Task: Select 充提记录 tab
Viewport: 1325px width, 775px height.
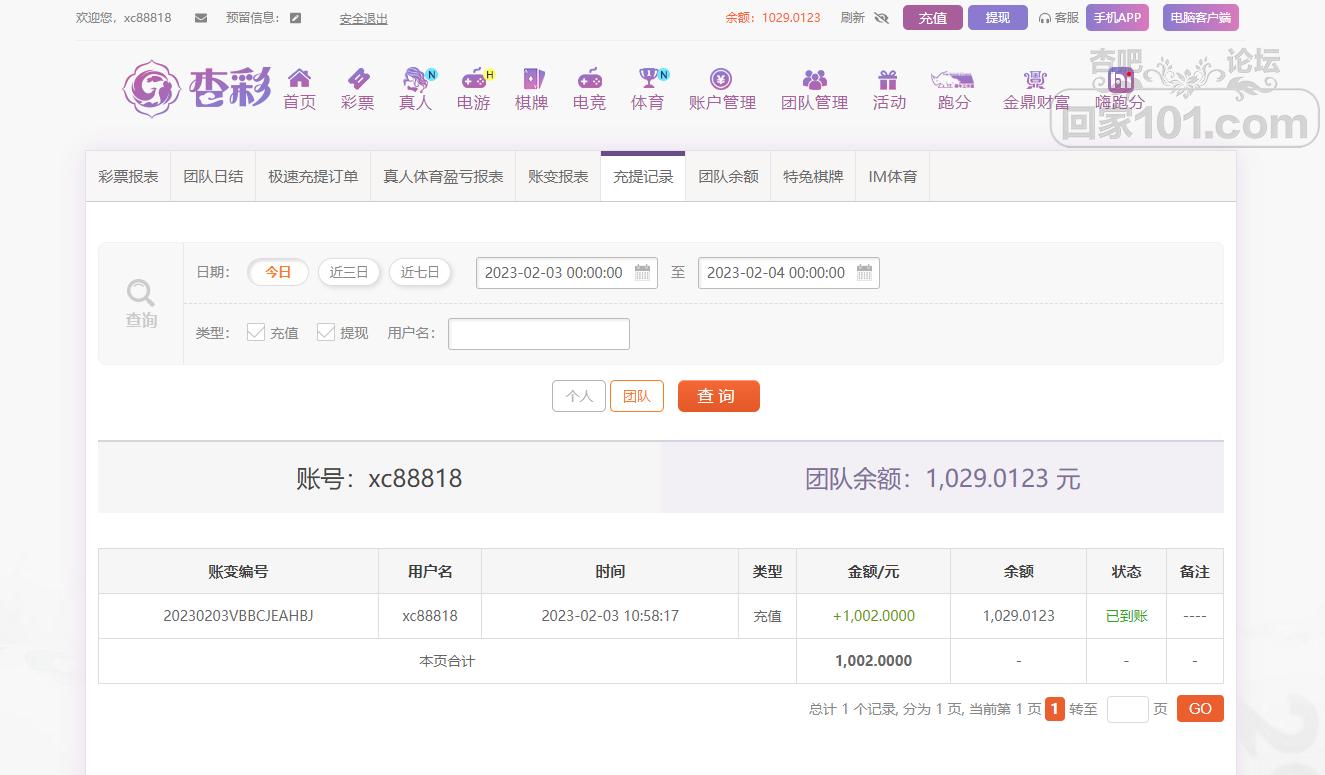Action: pyautogui.click(x=643, y=177)
